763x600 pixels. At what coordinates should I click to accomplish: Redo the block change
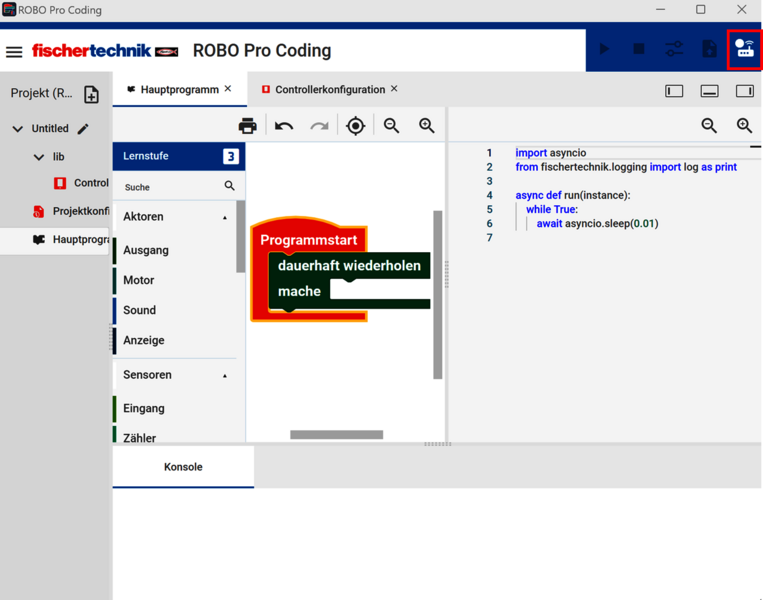(x=319, y=126)
